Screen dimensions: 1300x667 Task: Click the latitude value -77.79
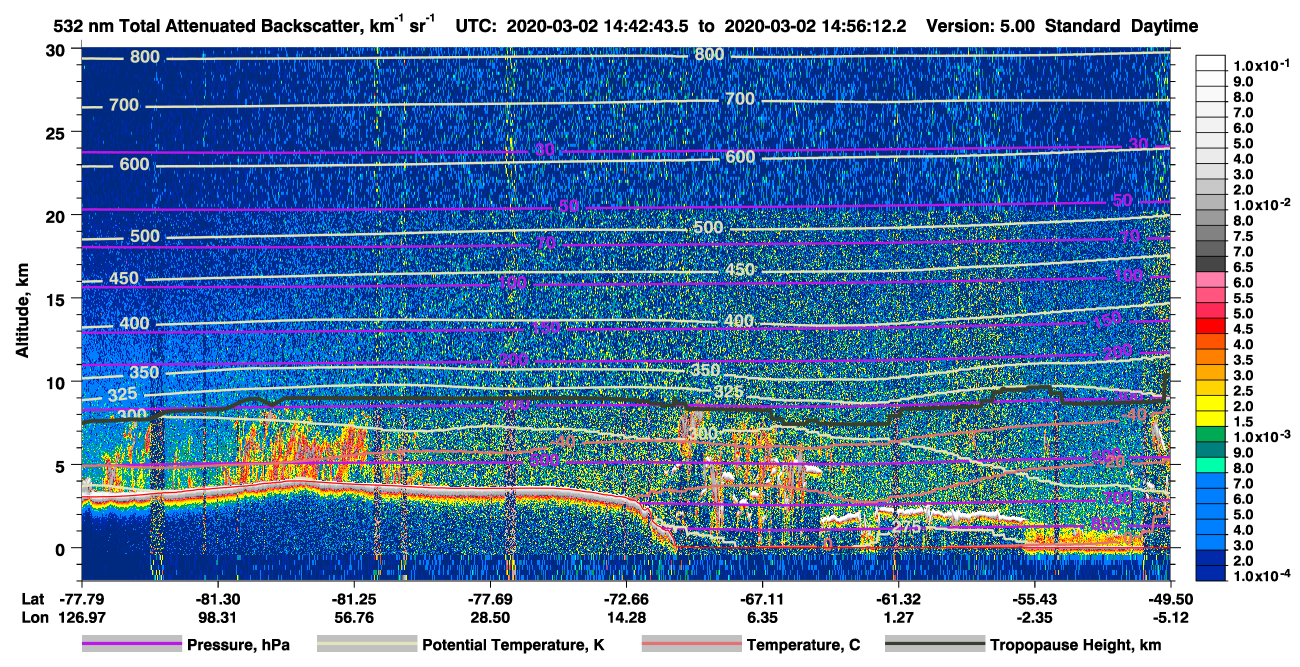[81, 599]
